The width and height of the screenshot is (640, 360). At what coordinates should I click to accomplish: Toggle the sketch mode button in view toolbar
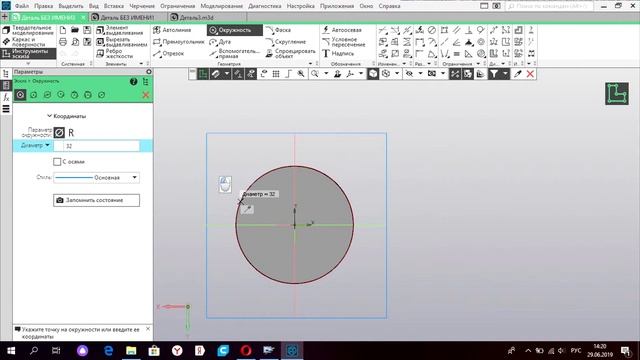pyautogui.click(x=203, y=74)
